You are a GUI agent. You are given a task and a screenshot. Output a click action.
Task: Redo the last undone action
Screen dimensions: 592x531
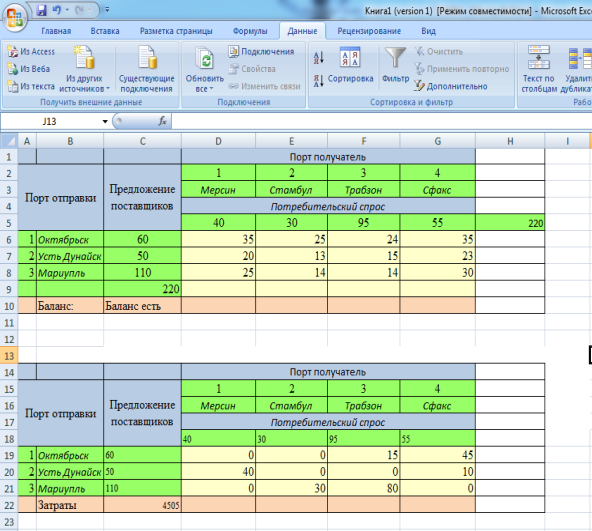click(80, 10)
